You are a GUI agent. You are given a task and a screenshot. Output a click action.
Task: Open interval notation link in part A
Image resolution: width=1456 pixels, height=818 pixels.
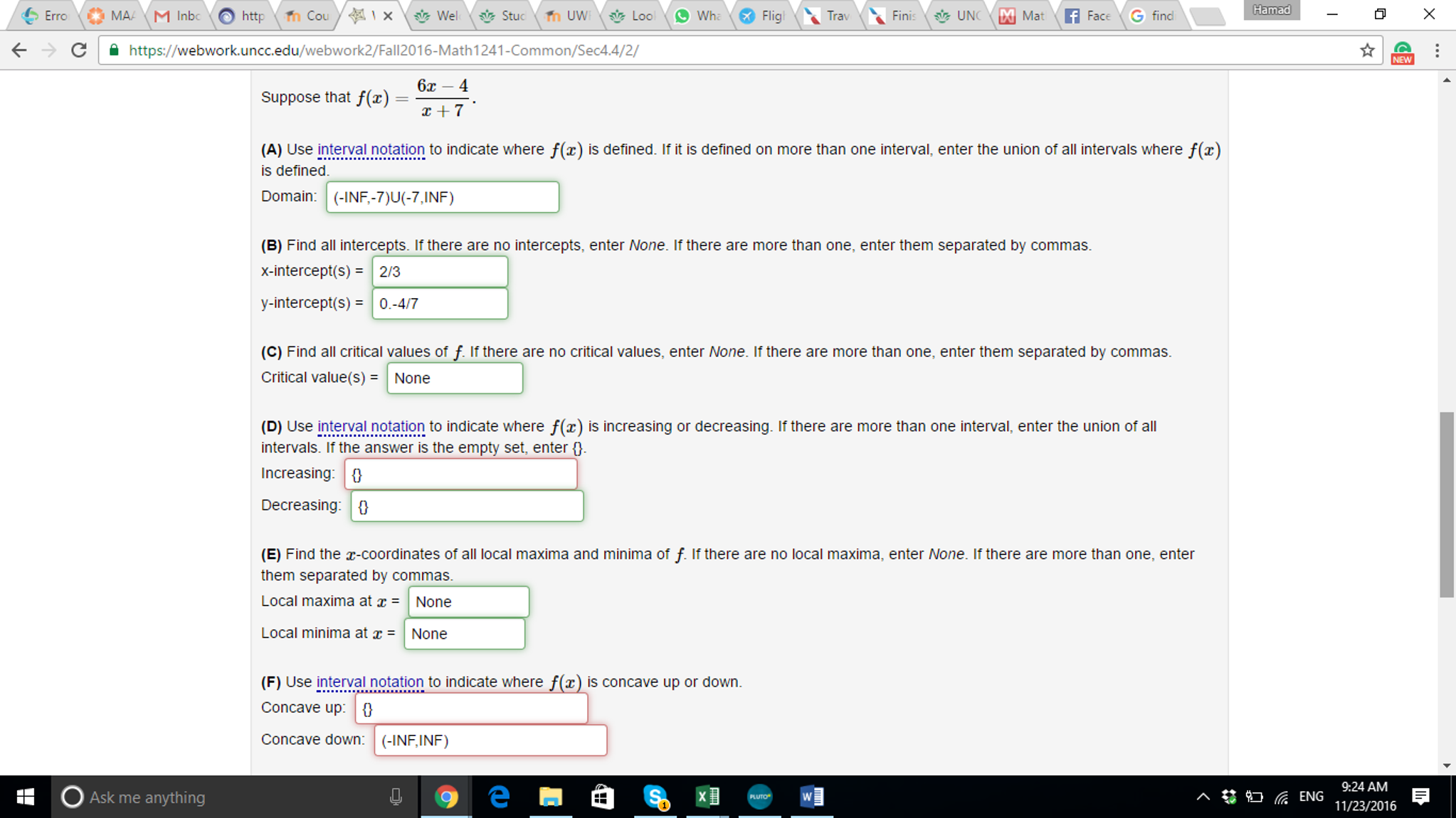tap(371, 149)
